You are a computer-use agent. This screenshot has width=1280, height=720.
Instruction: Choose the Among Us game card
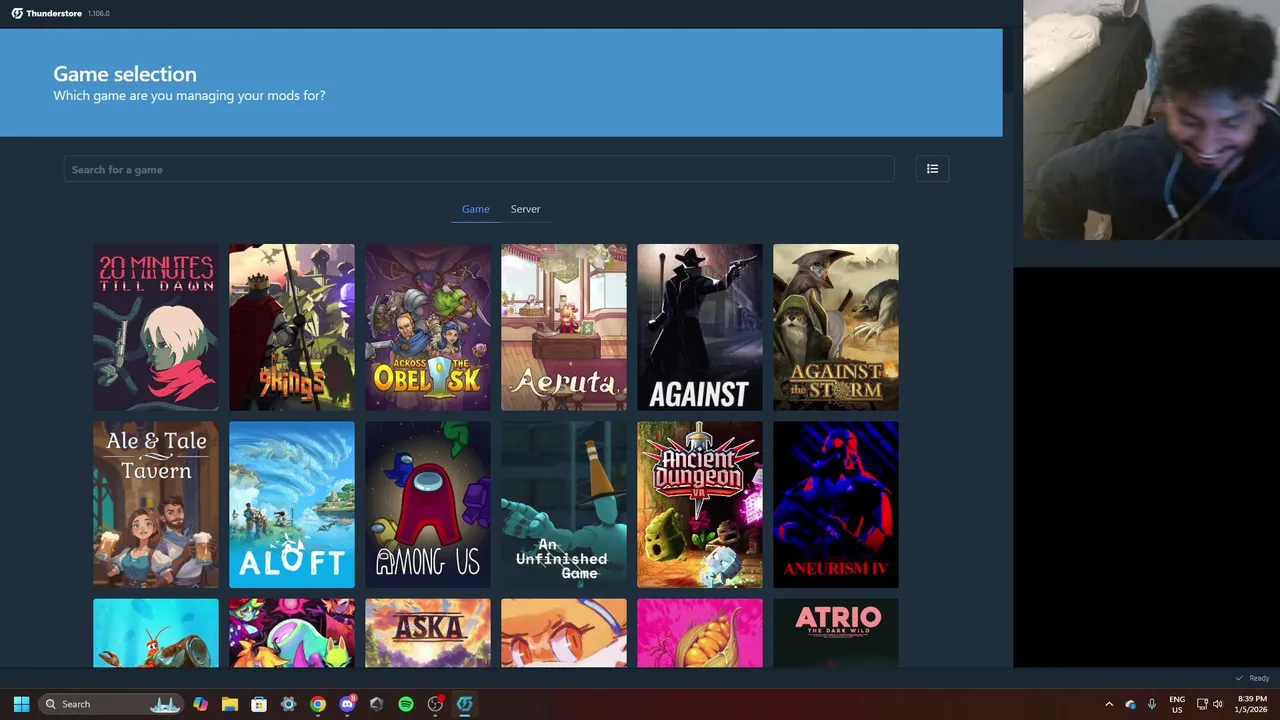click(428, 504)
